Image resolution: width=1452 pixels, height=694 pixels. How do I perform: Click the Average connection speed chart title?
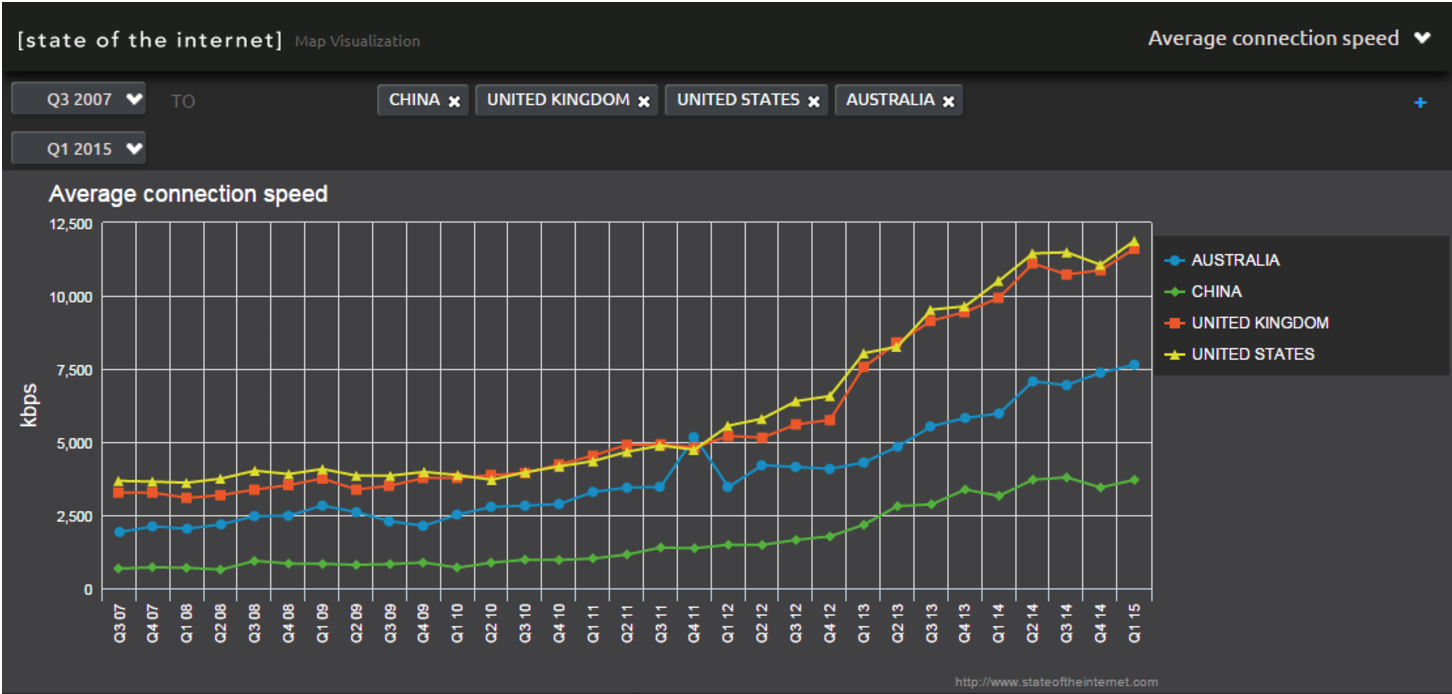(x=188, y=194)
